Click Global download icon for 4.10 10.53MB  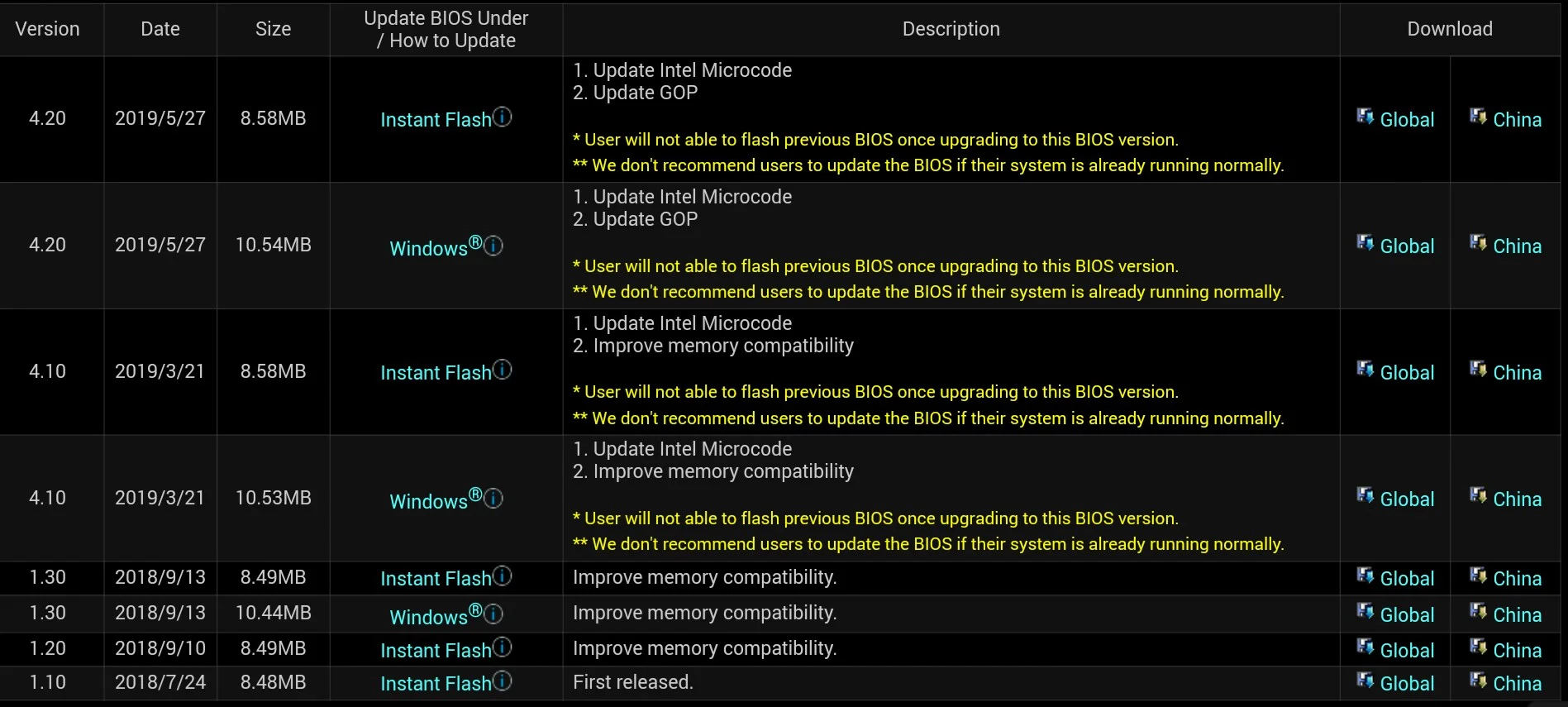pos(1365,495)
